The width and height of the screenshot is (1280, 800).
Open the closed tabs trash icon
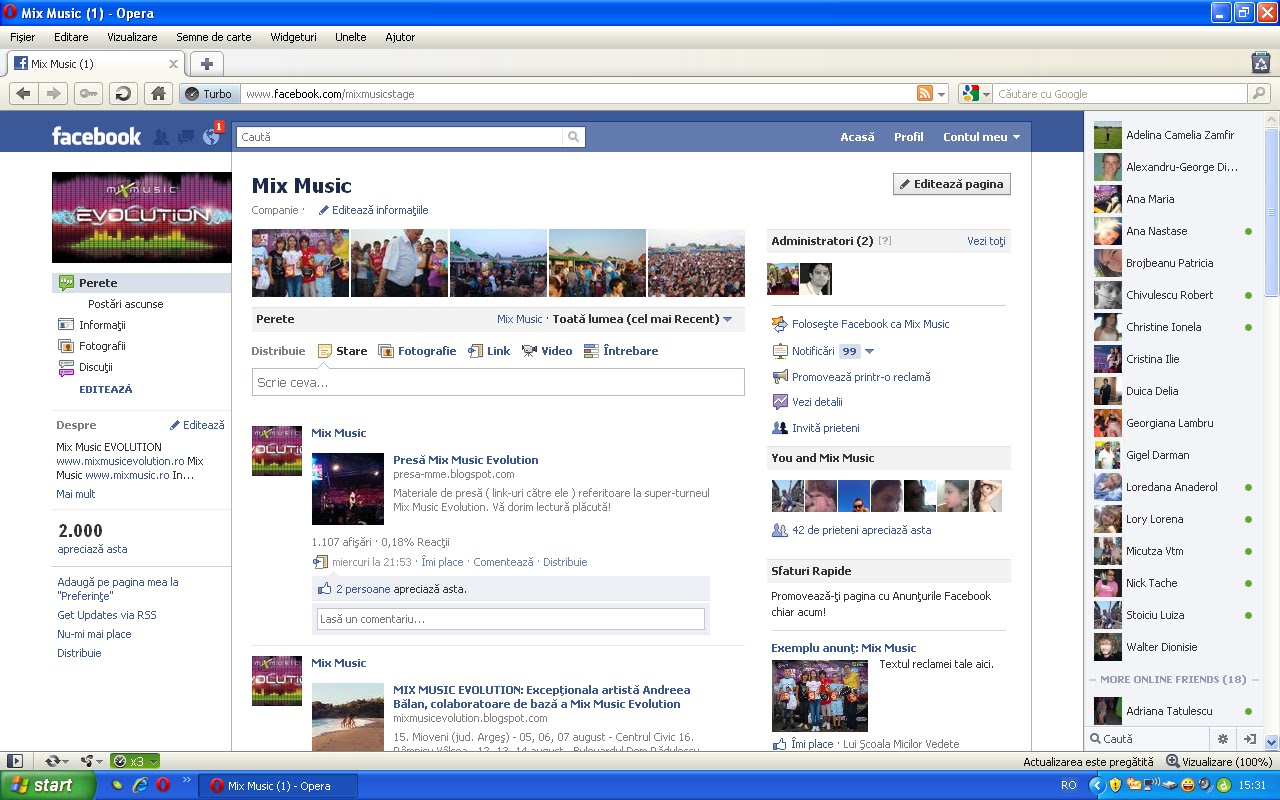[1261, 62]
